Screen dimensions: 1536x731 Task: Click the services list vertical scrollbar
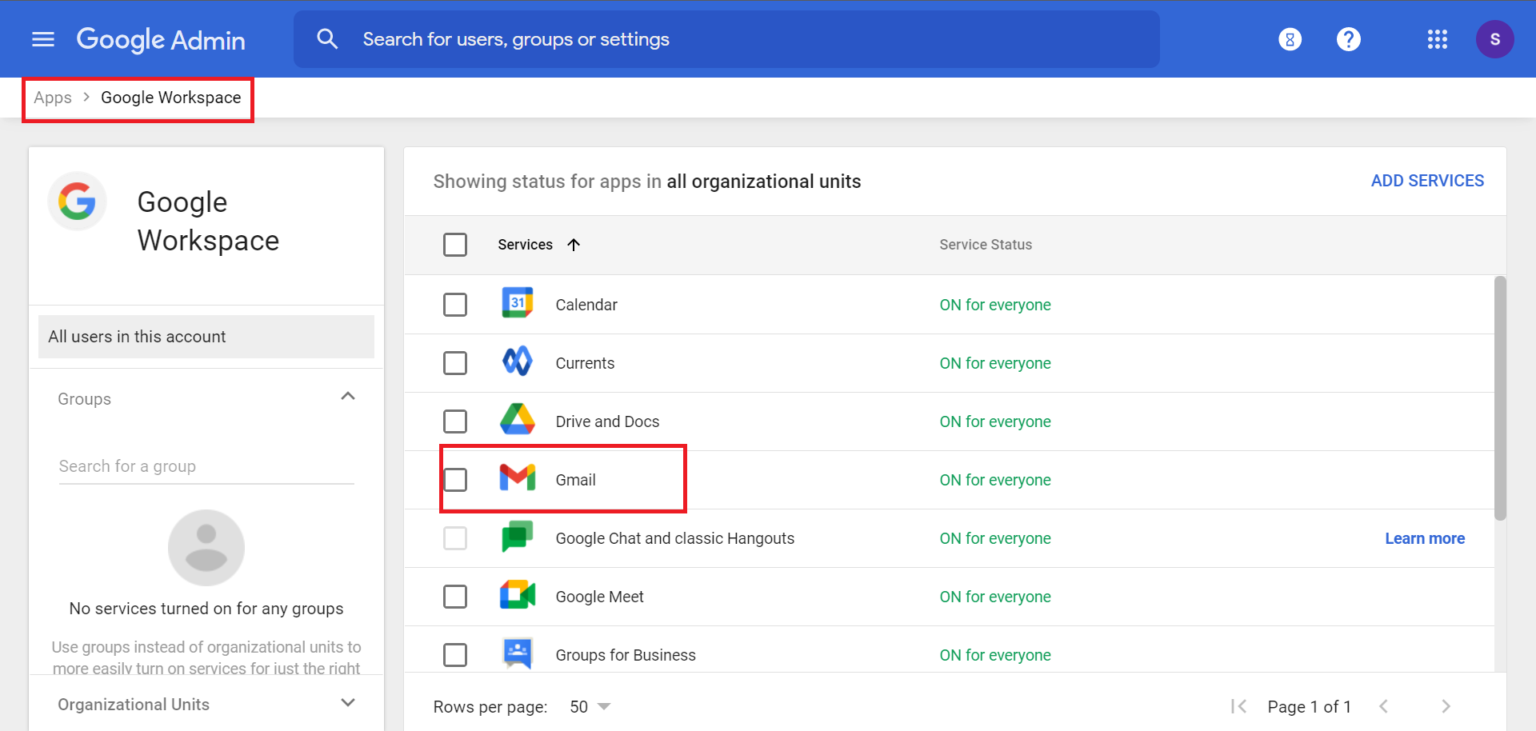point(1499,397)
